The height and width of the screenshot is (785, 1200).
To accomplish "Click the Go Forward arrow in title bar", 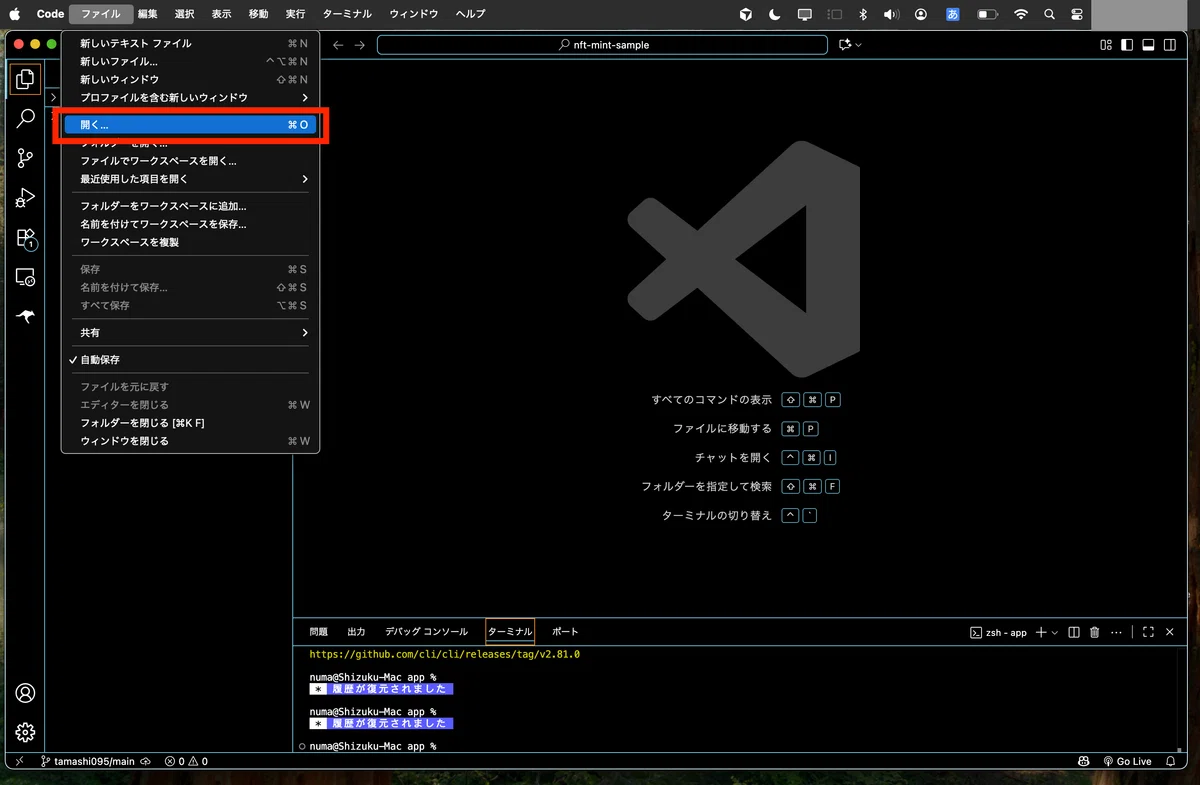I will tap(360, 45).
